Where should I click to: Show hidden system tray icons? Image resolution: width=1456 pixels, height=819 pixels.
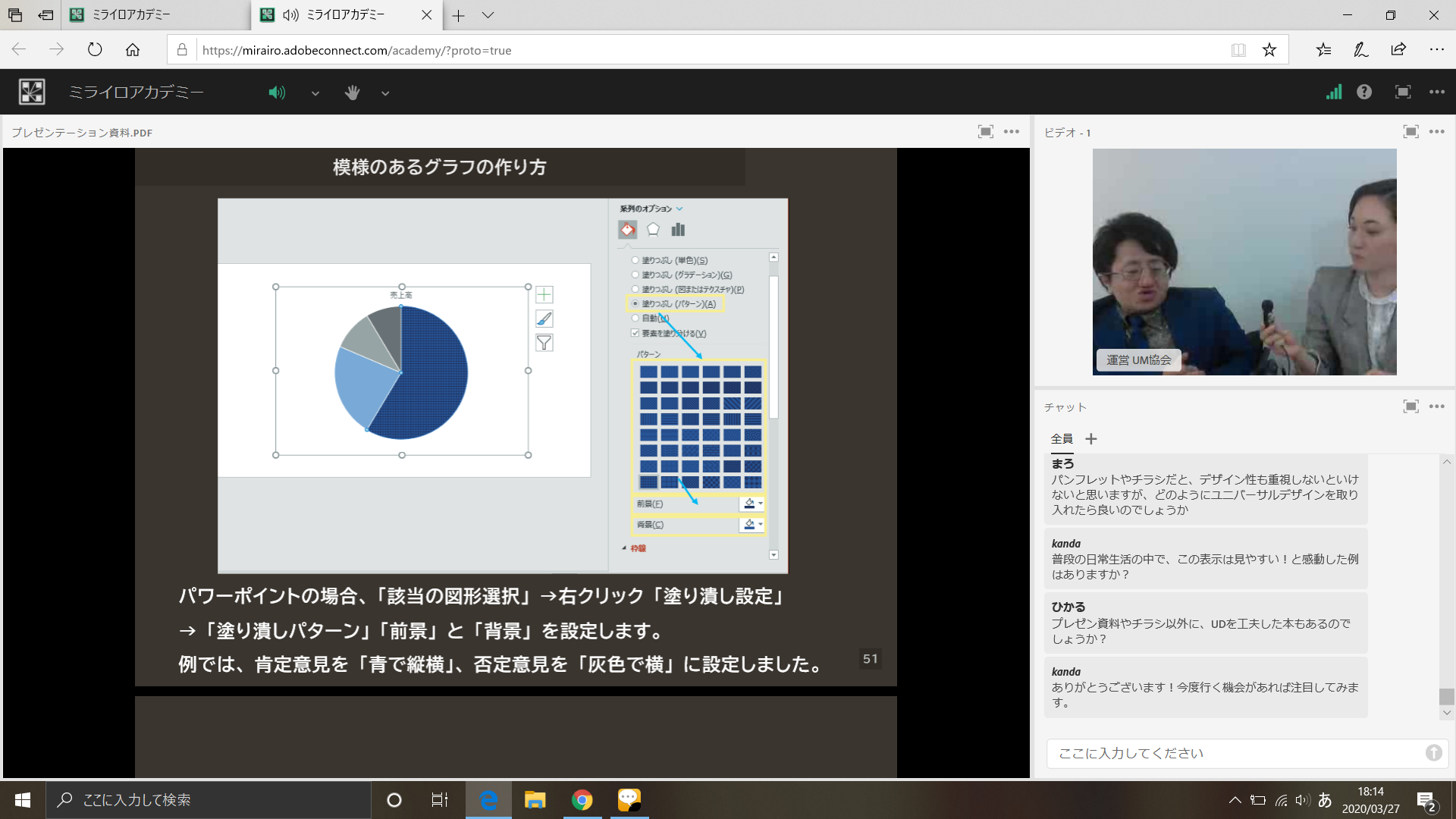(1235, 800)
